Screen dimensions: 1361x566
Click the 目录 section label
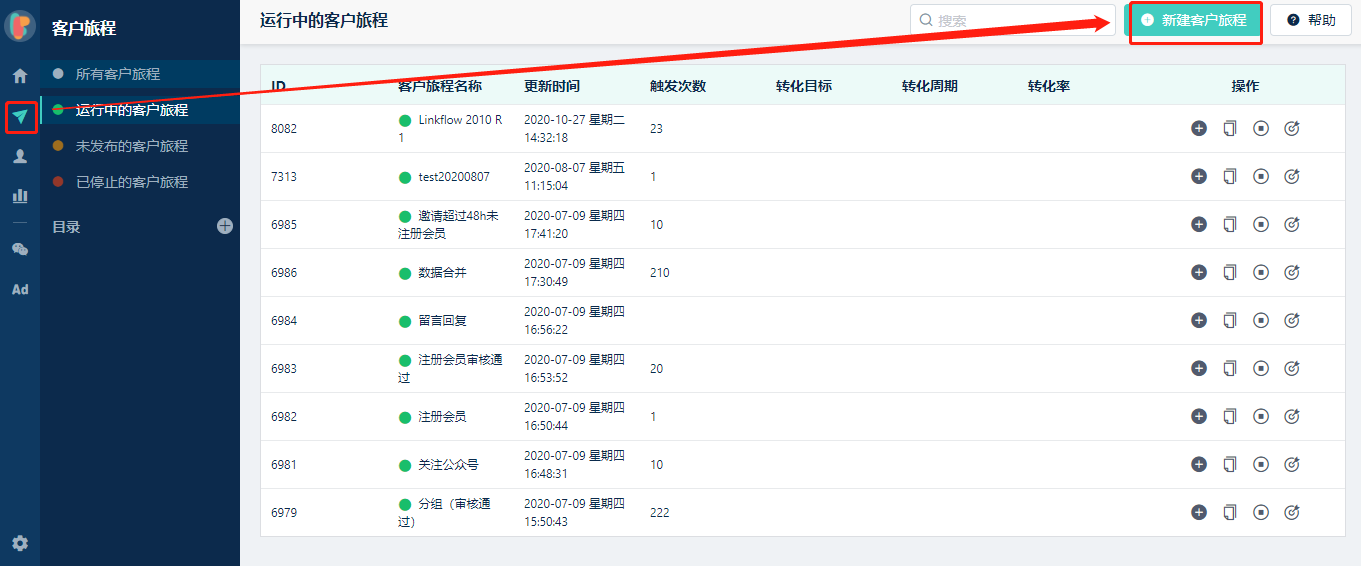(x=66, y=227)
